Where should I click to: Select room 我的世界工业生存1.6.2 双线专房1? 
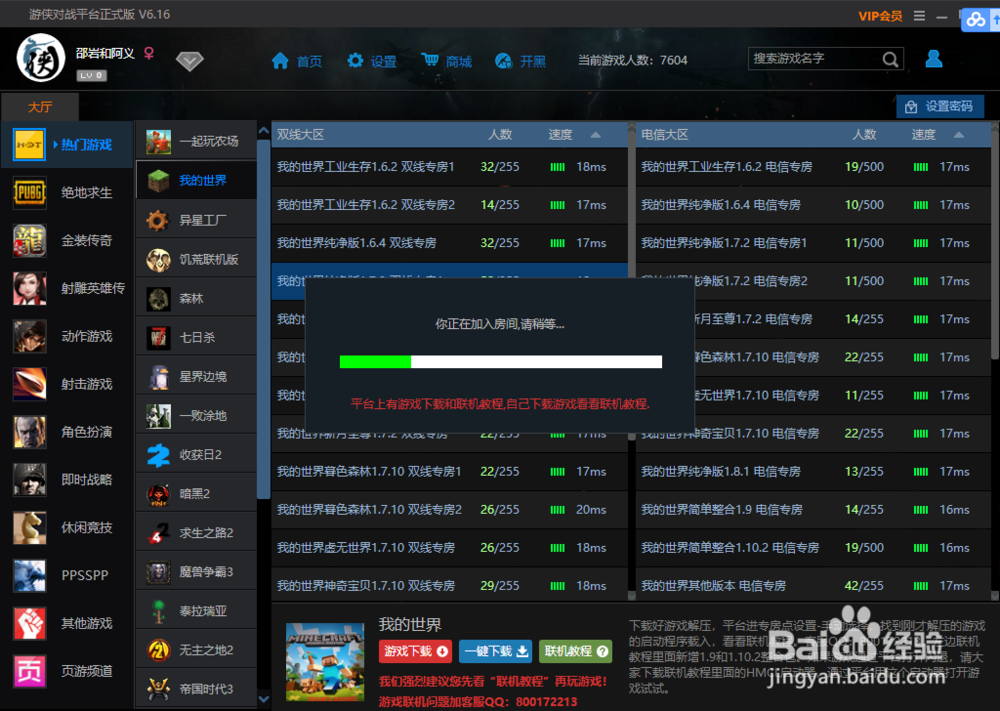click(x=450, y=166)
